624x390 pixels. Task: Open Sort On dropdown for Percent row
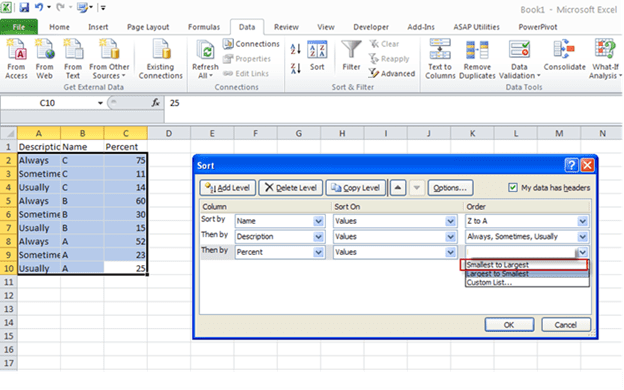click(x=450, y=252)
